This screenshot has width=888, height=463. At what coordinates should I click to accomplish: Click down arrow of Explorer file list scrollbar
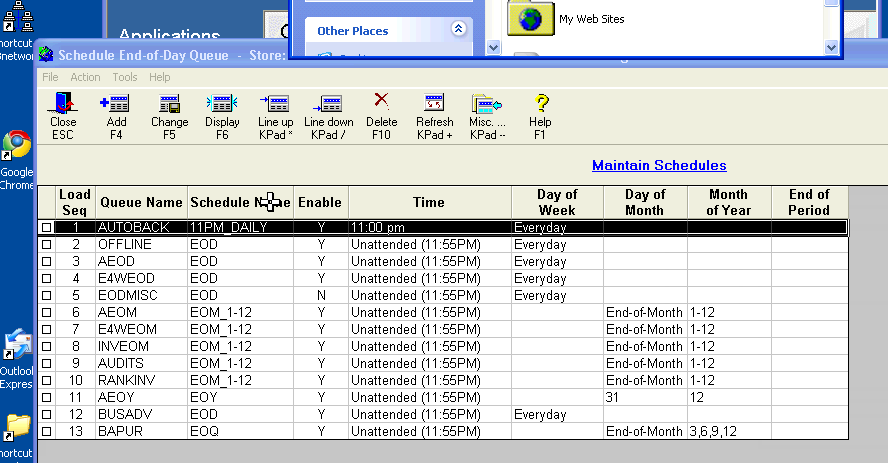[831, 48]
